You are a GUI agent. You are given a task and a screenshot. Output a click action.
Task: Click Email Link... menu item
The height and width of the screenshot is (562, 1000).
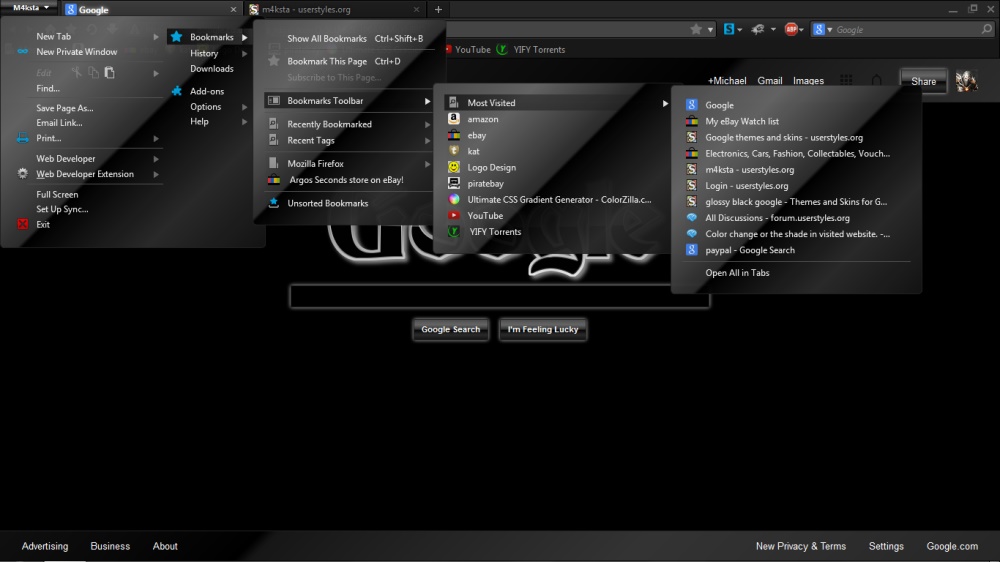pyautogui.click(x=59, y=123)
